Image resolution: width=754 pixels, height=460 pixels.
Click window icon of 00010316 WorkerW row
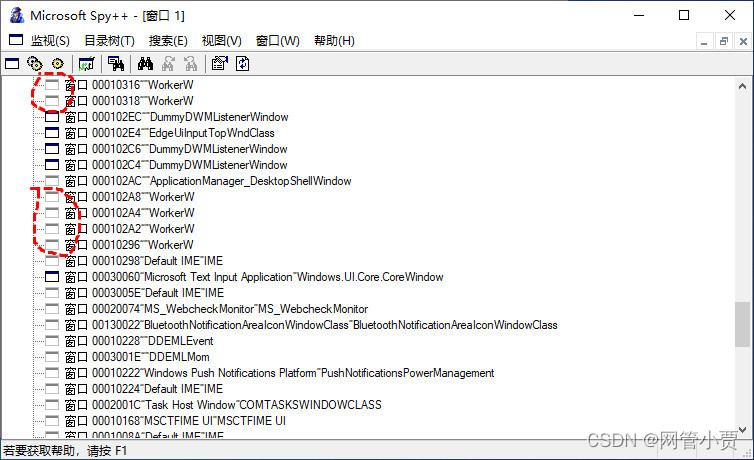pos(52,85)
